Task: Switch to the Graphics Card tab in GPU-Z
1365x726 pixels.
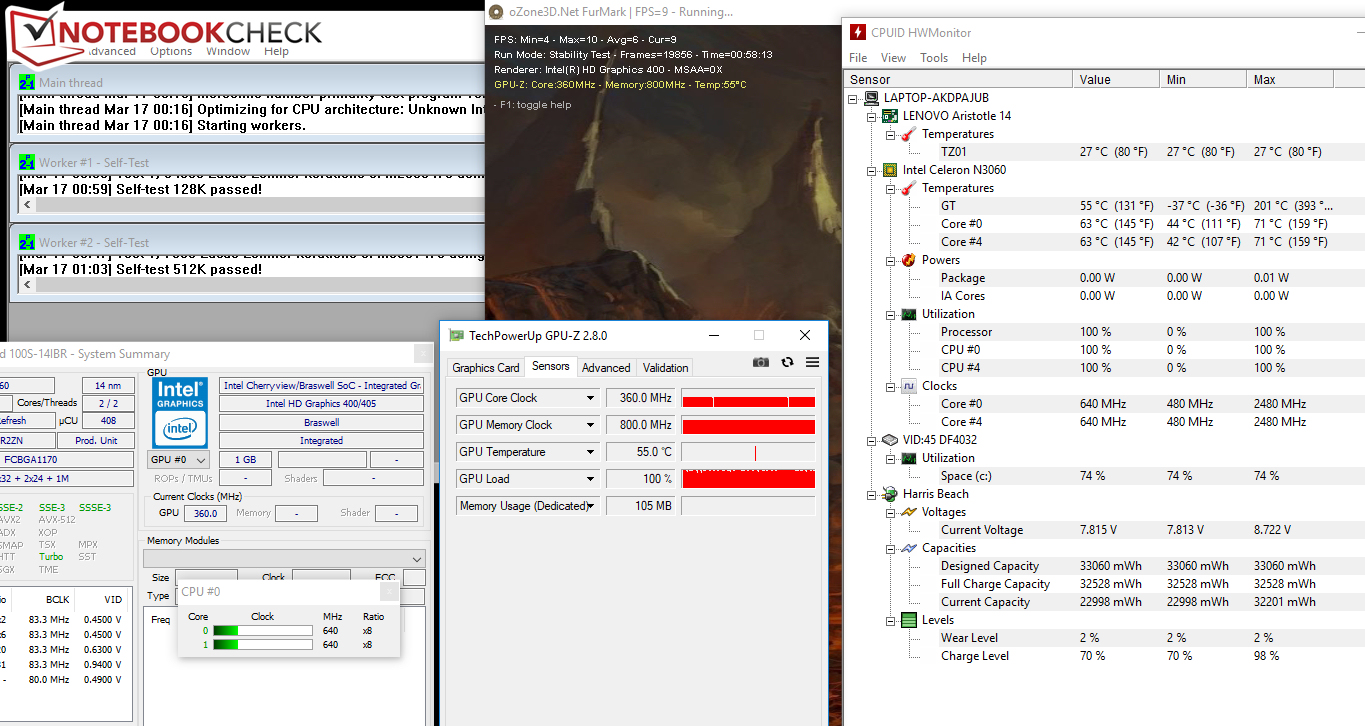Action: [486, 368]
